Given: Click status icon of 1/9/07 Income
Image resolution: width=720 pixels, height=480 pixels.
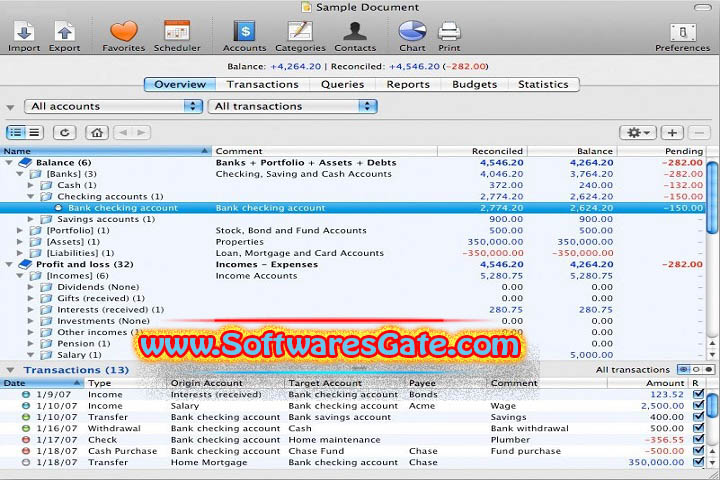Looking at the screenshot, I should tap(26, 395).
